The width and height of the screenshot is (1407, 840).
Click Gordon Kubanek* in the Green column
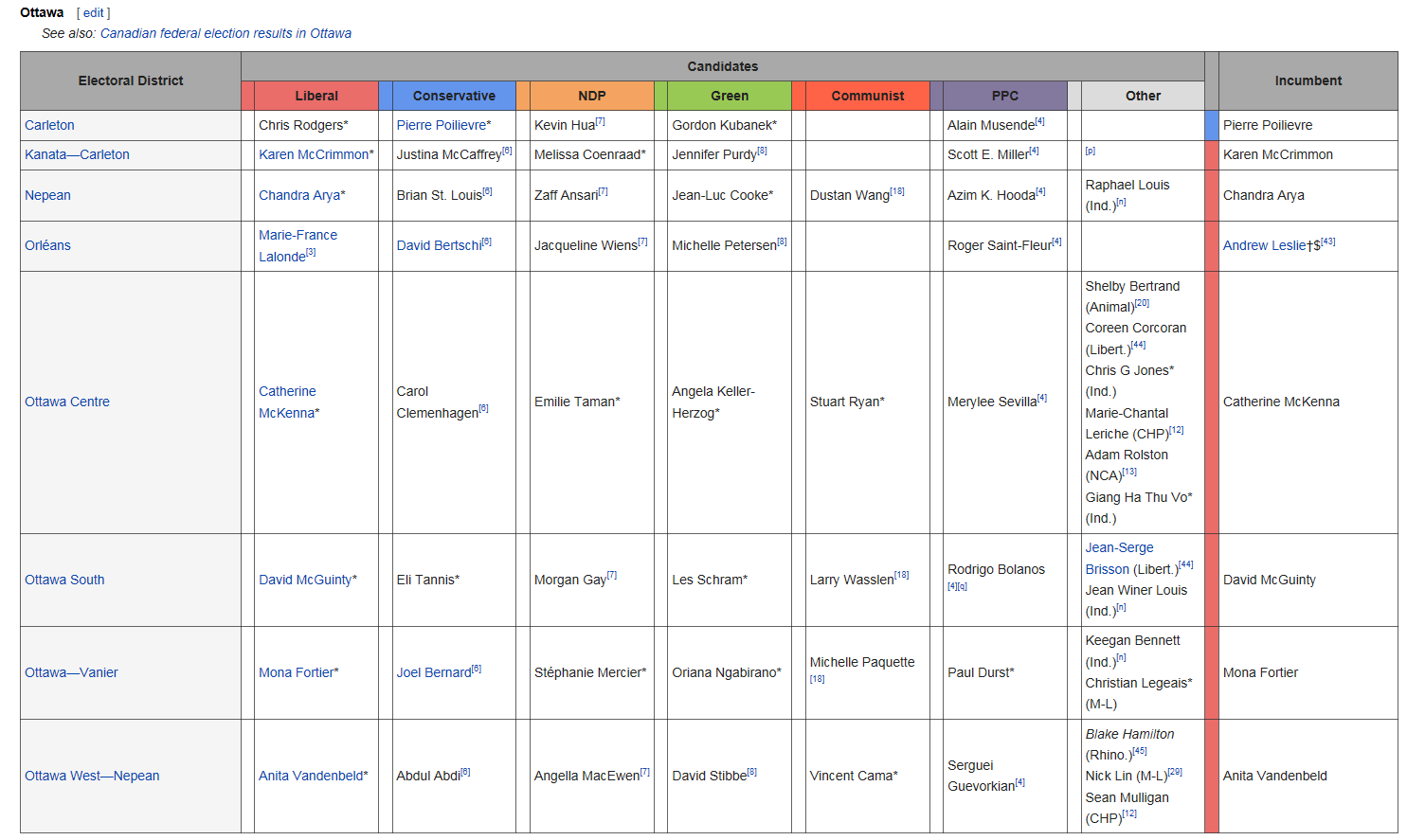click(x=725, y=125)
